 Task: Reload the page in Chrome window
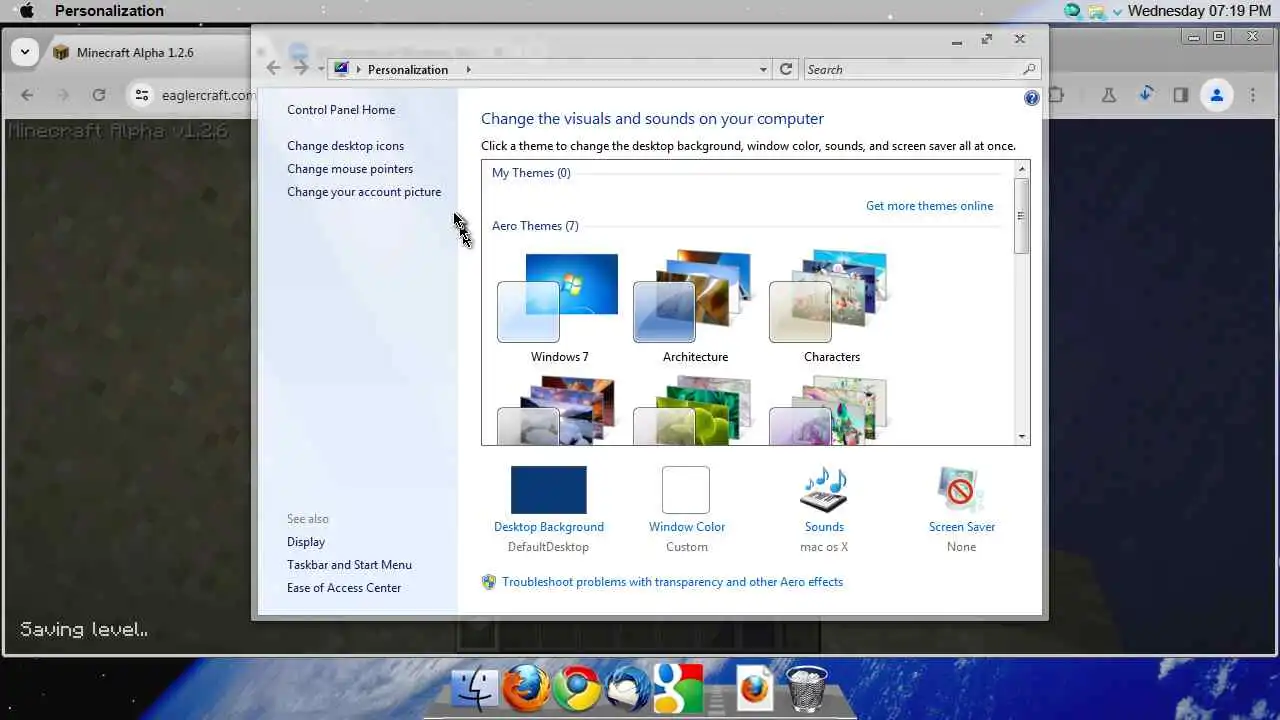tap(98, 95)
